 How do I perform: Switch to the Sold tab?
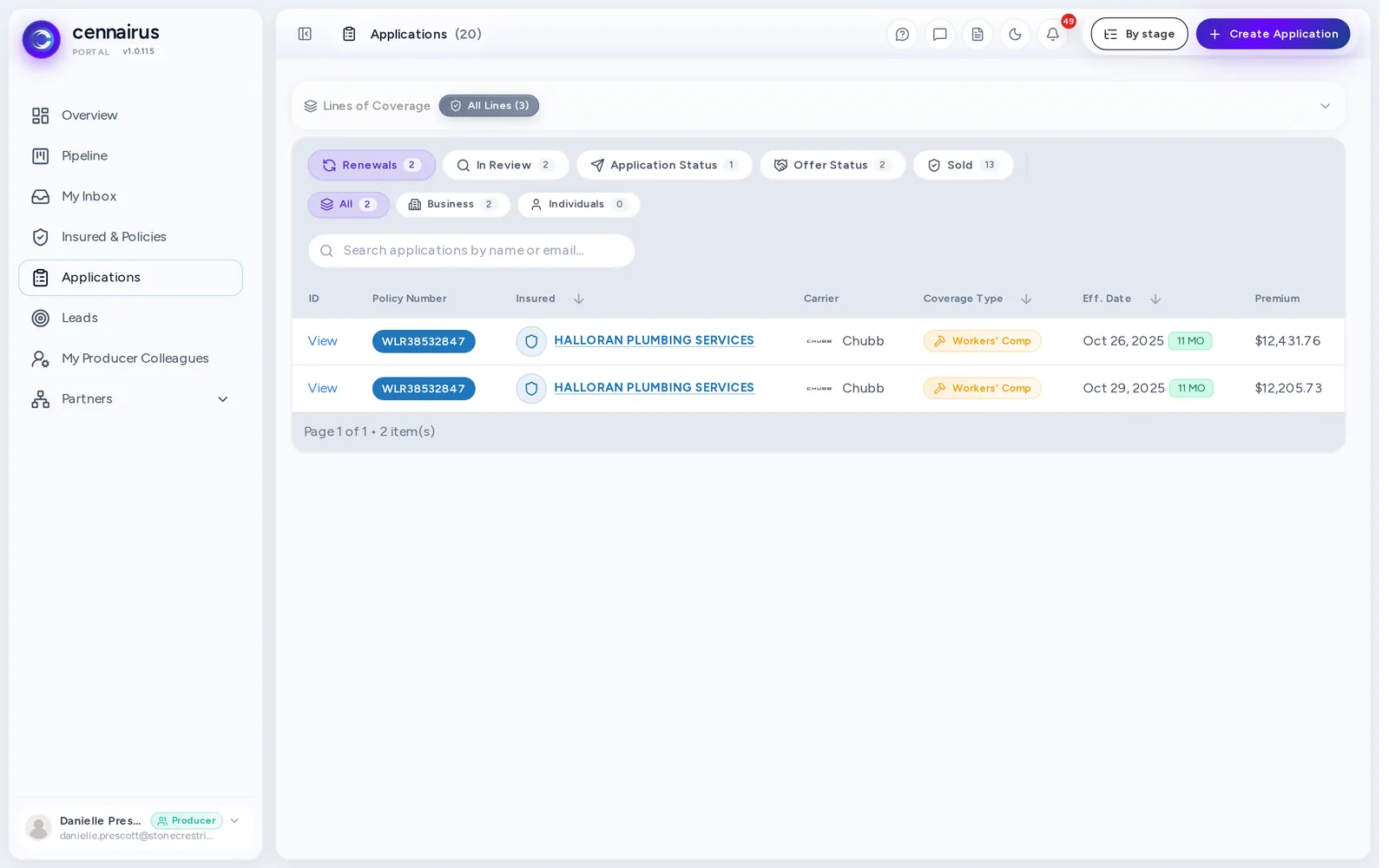[x=963, y=165]
